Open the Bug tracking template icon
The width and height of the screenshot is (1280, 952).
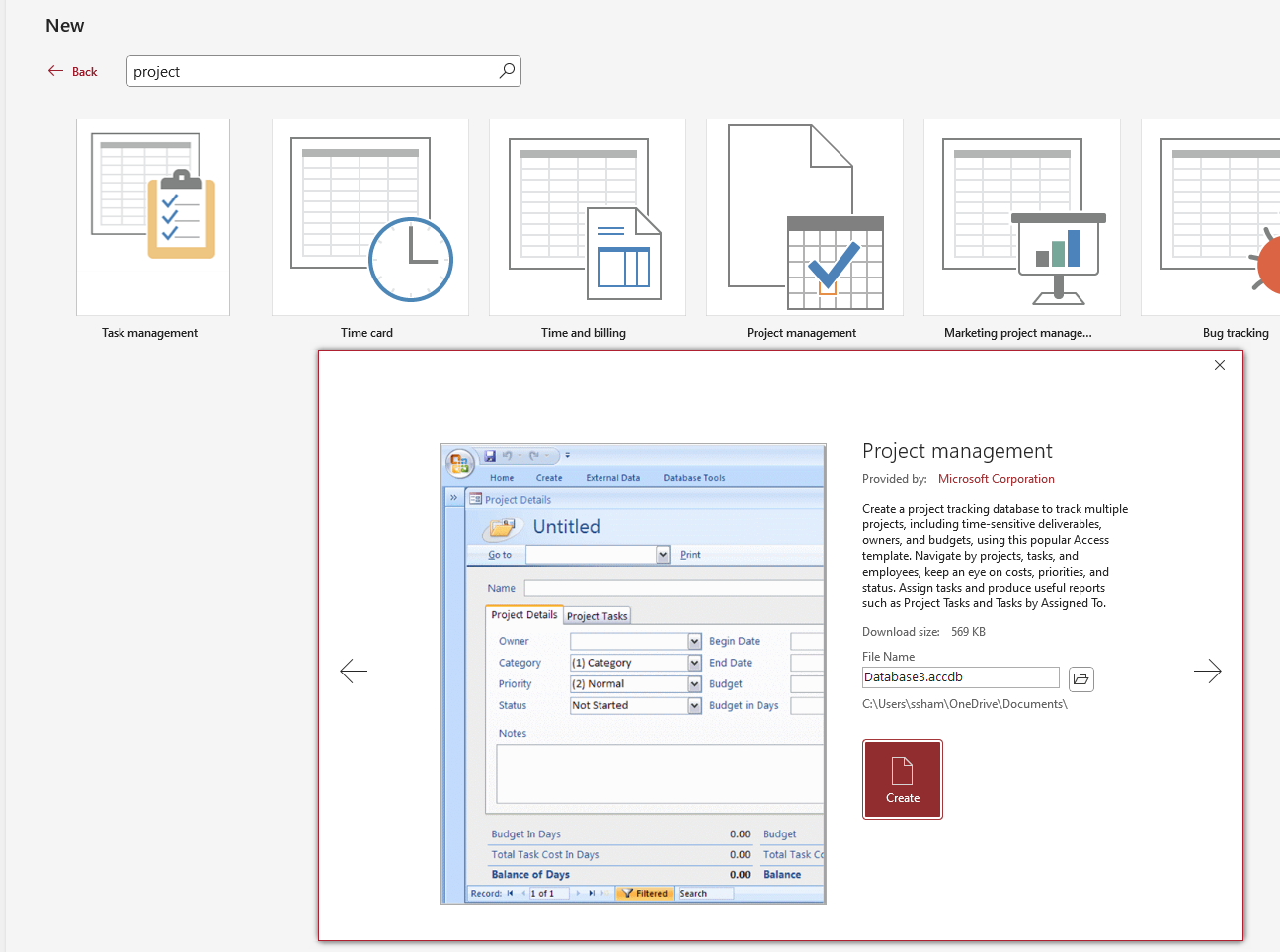coord(1239,216)
